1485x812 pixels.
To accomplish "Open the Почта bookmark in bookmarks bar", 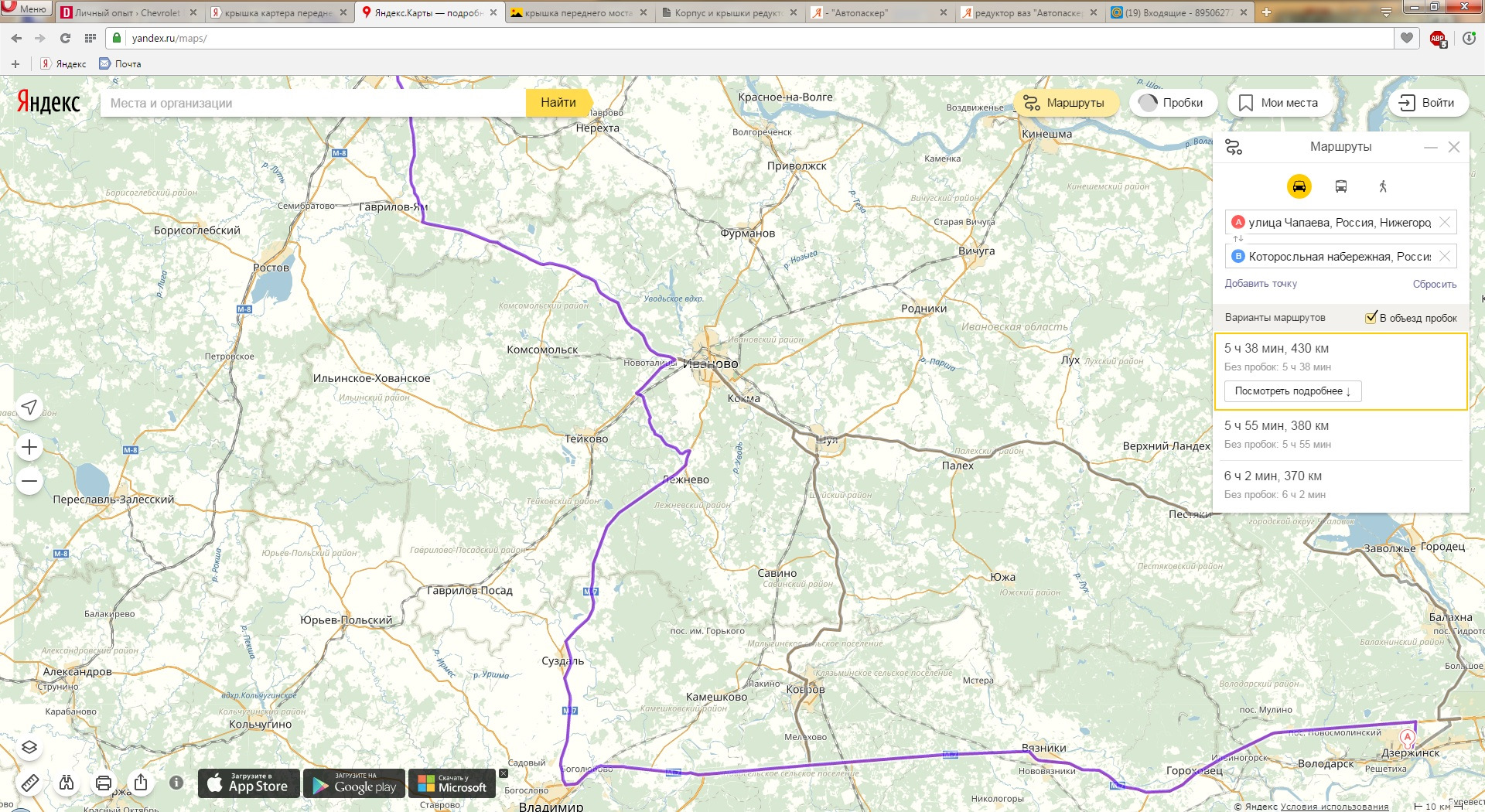I will tap(120, 63).
